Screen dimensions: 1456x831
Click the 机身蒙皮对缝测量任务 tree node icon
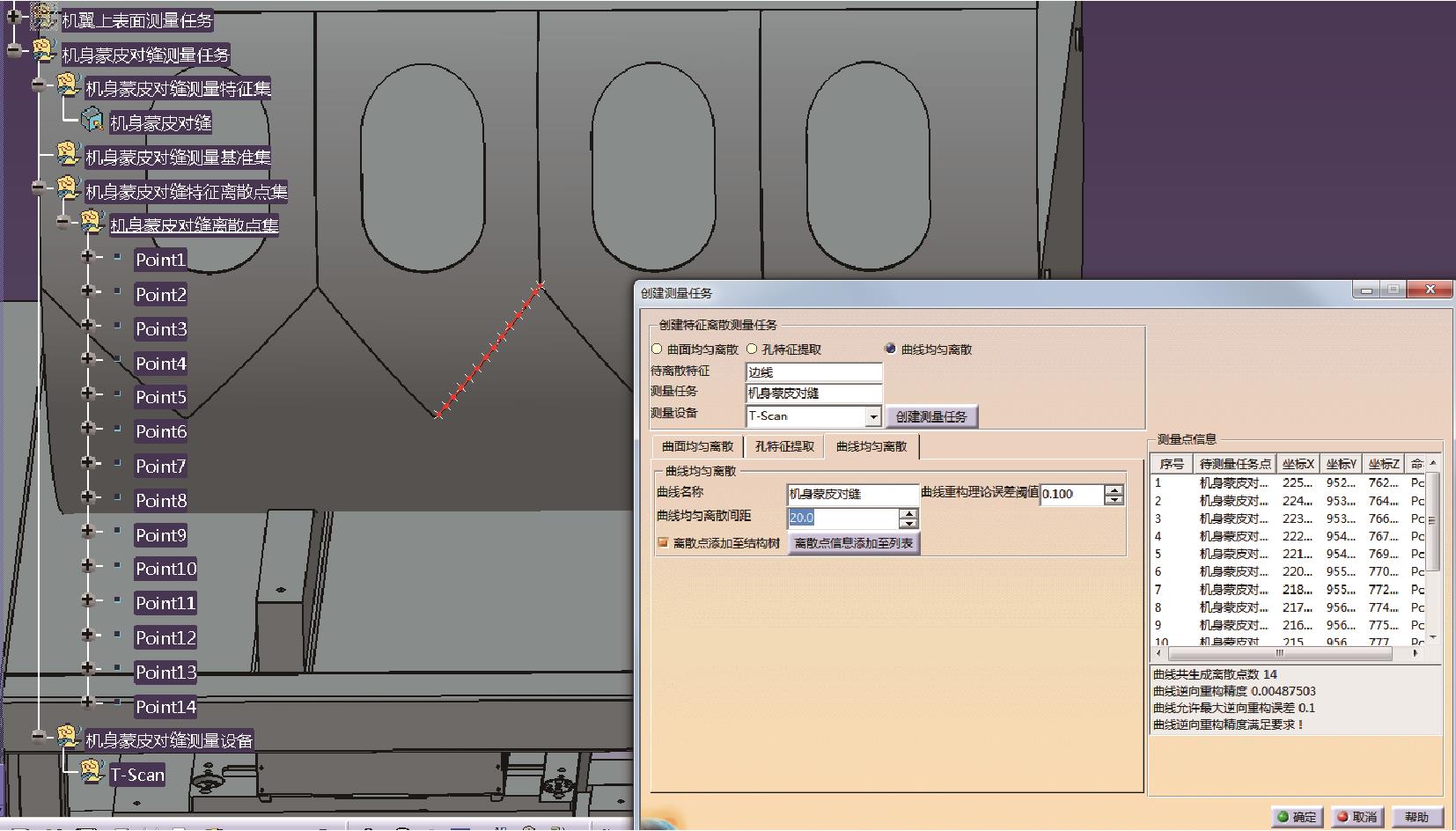point(45,52)
